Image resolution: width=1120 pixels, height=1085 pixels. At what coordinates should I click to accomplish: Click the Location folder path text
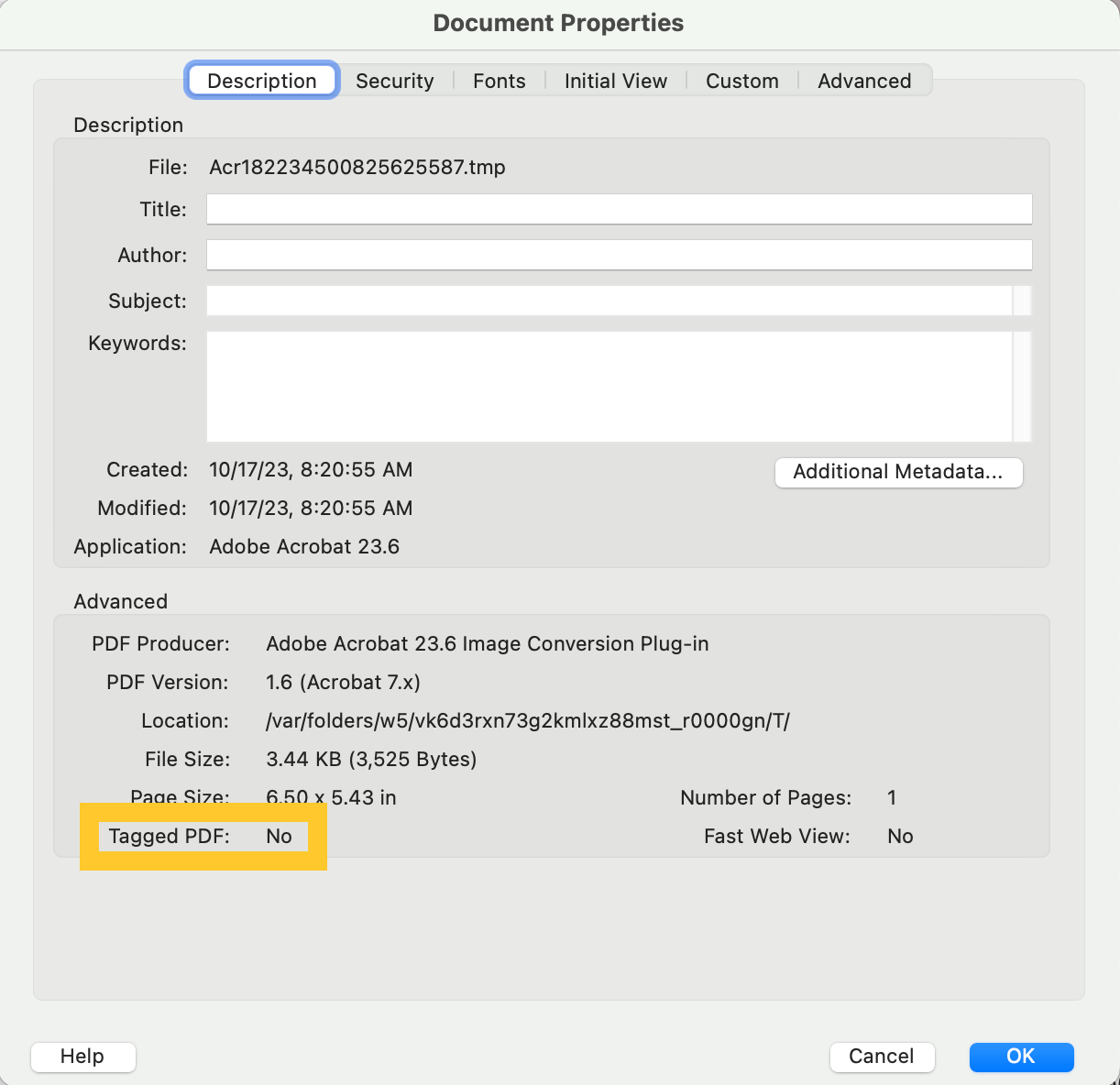tap(527, 721)
